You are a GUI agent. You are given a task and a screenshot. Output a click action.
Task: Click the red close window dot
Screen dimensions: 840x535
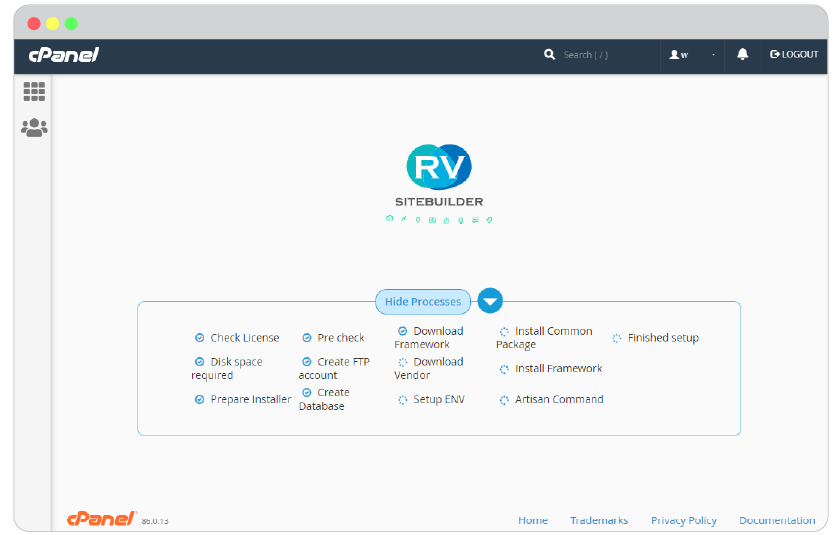click(34, 24)
